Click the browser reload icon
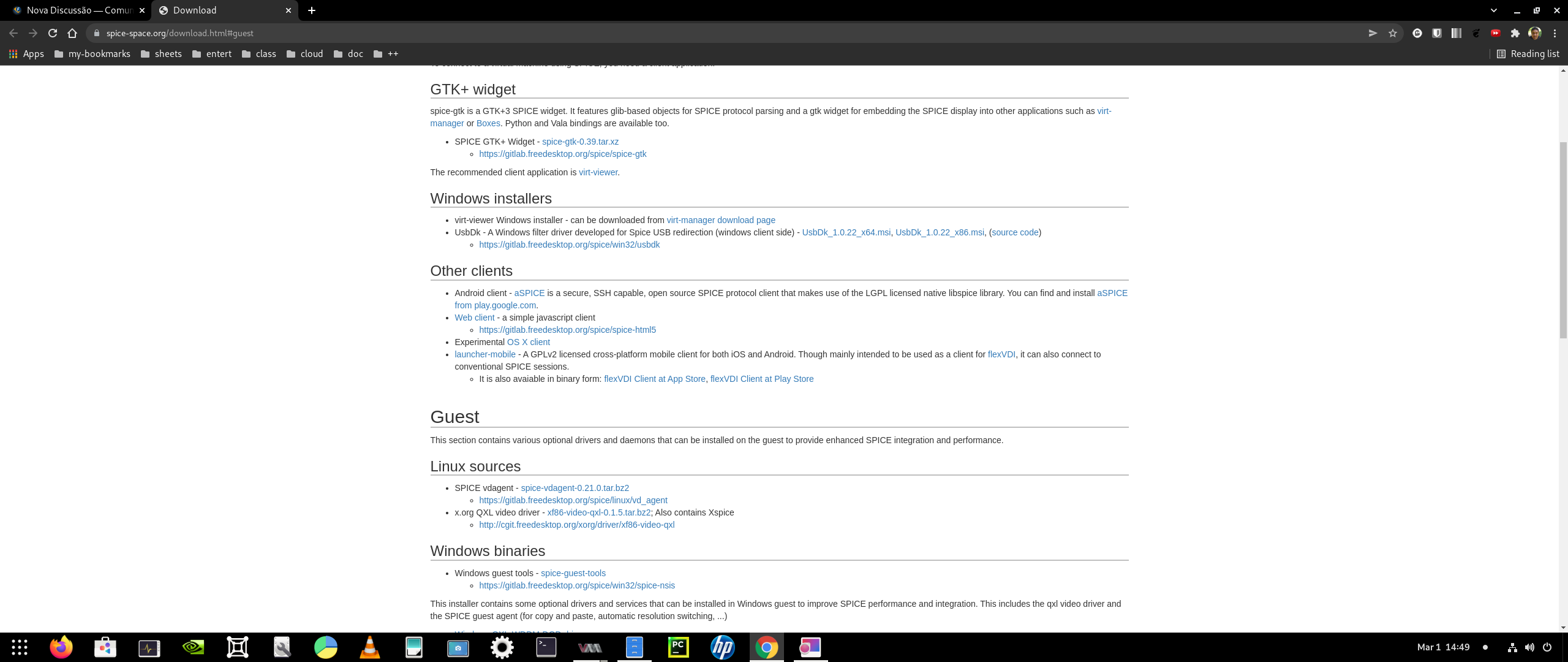 click(53, 33)
